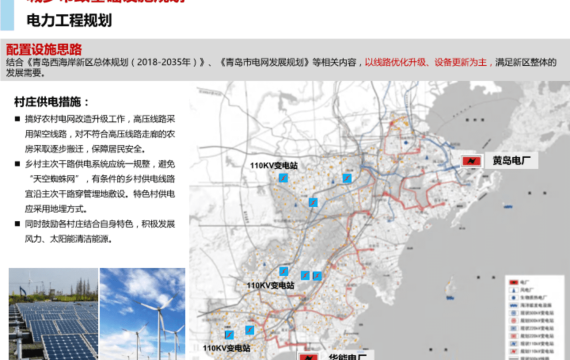Click substation icon directly below top 110KV变电站 label
Screen dimensions: 570x360
pos(283,178)
